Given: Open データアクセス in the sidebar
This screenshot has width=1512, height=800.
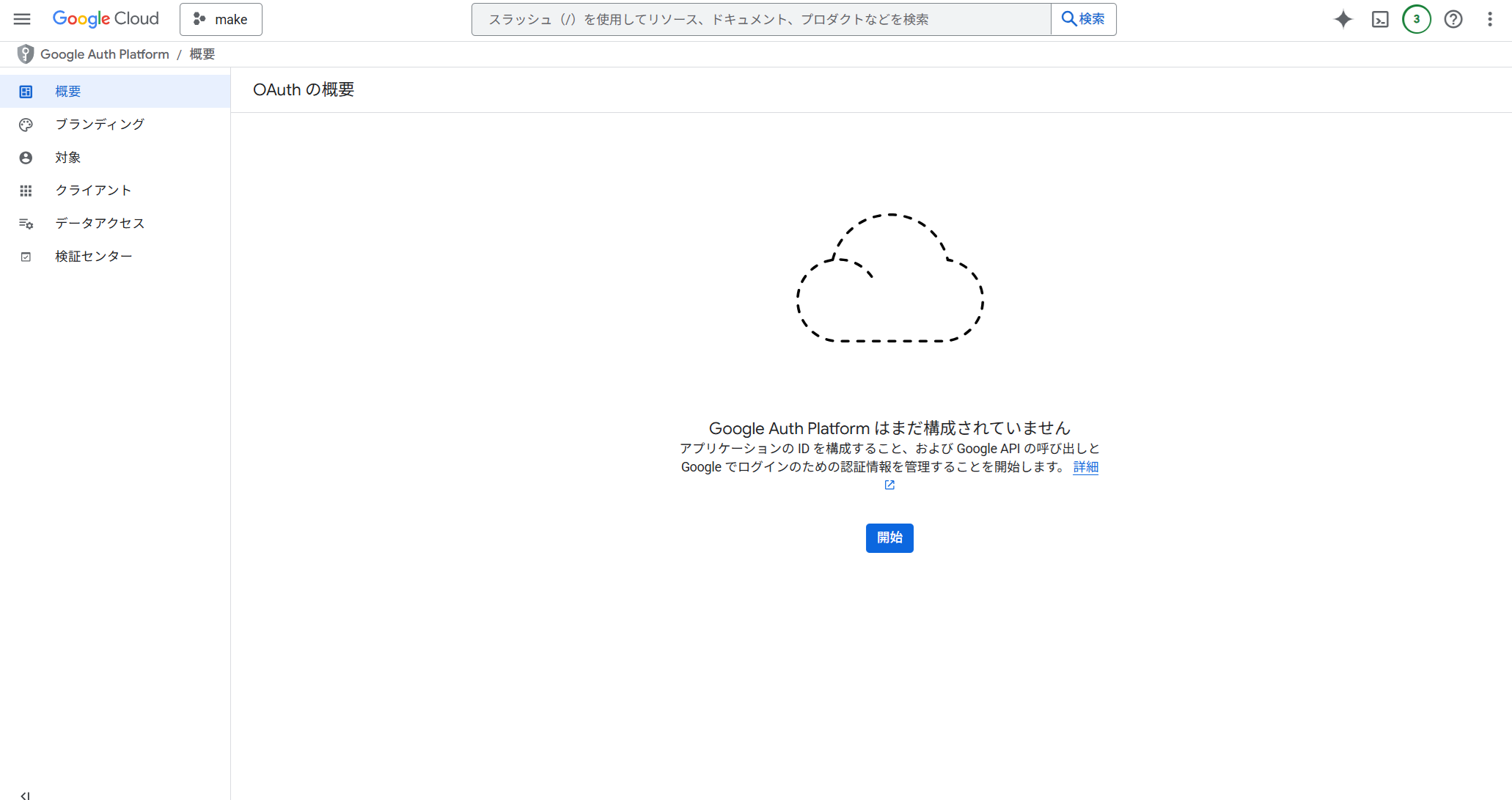Looking at the screenshot, I should pyautogui.click(x=115, y=223).
